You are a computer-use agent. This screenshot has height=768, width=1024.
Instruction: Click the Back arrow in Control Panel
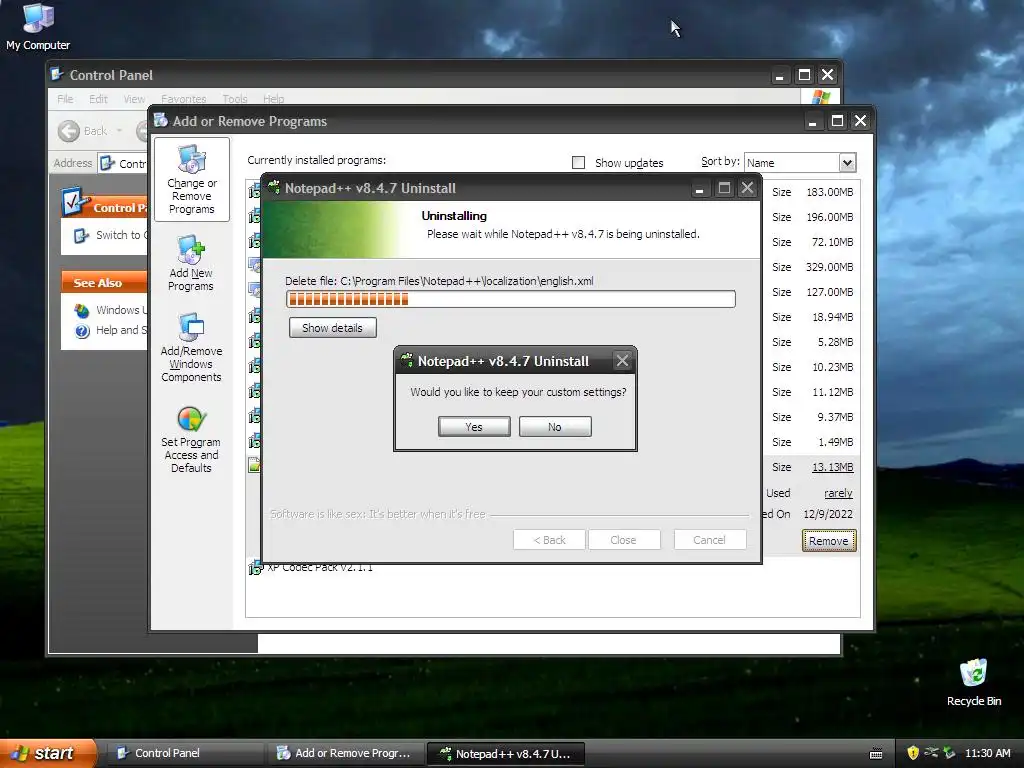tap(69, 131)
